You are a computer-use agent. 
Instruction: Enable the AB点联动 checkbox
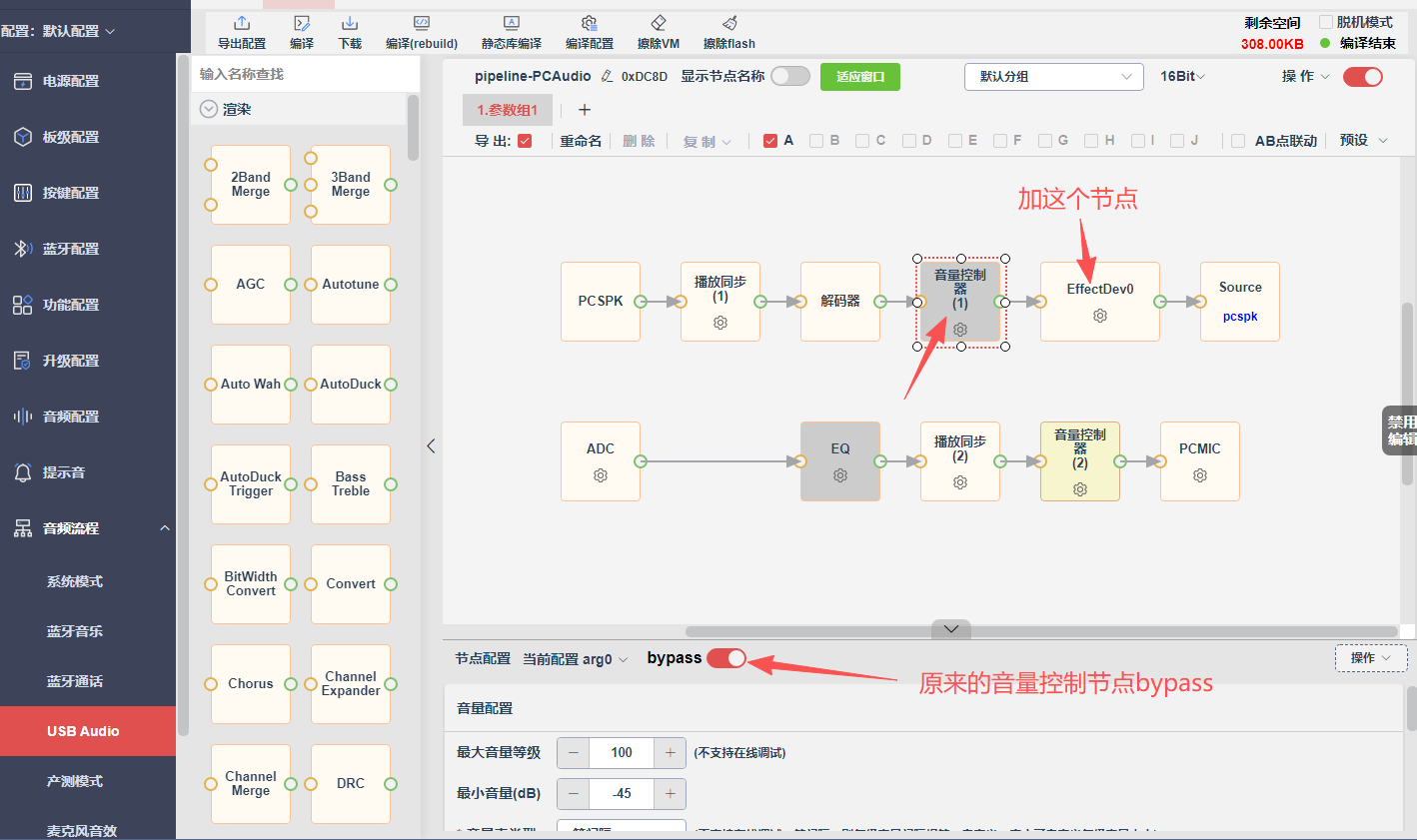(x=1238, y=141)
